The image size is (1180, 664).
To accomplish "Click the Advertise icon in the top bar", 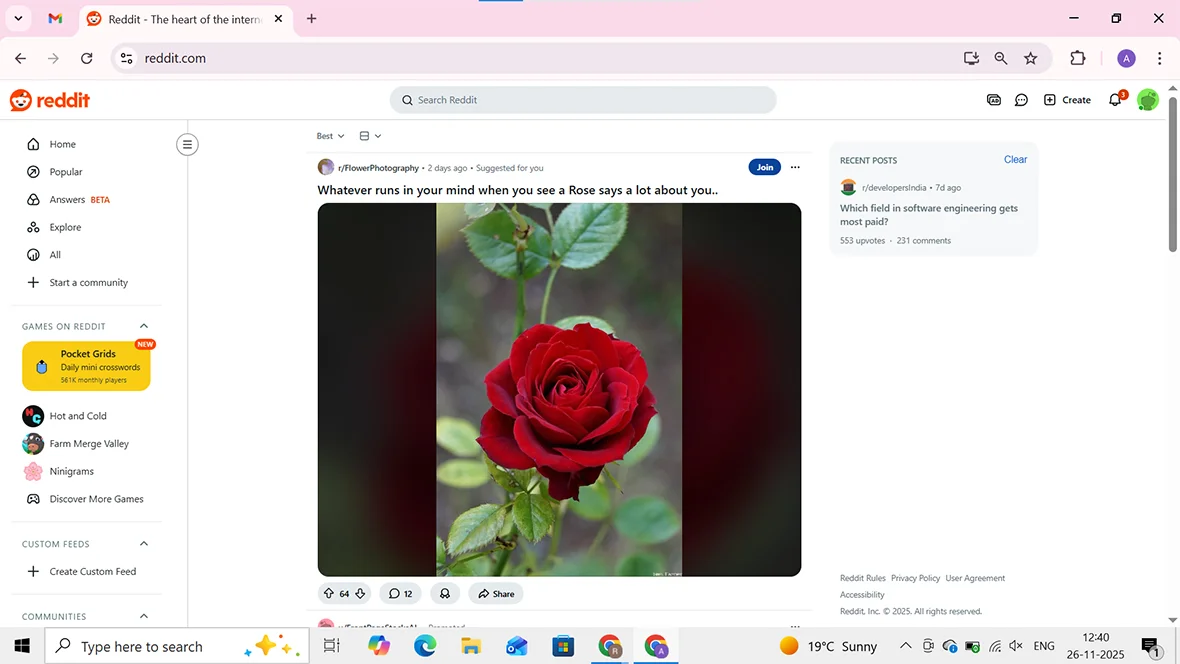I will point(993,99).
